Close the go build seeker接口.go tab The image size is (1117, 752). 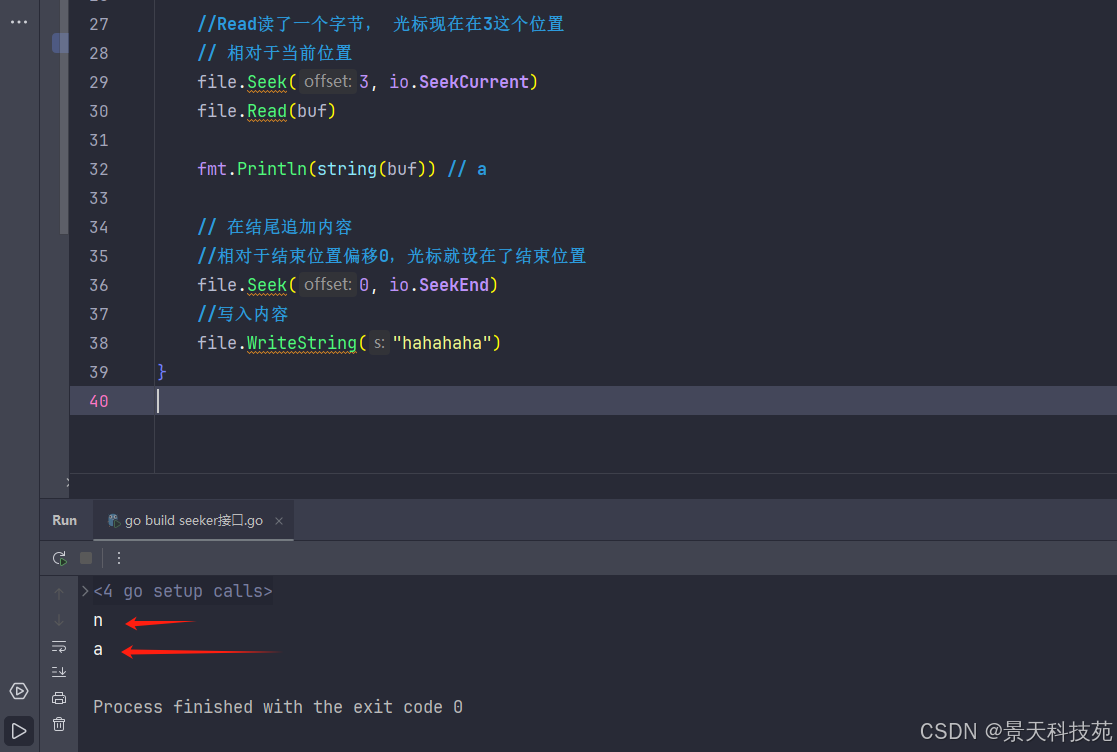(x=279, y=521)
